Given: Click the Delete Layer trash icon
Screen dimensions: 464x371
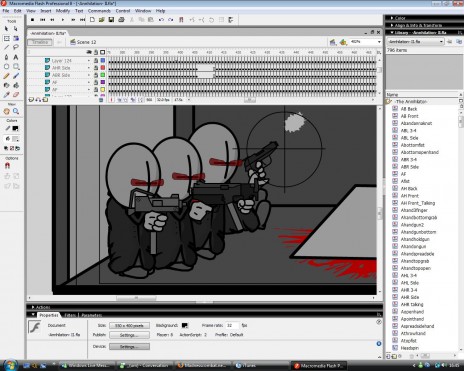Looking at the screenshot, I should [101, 100].
